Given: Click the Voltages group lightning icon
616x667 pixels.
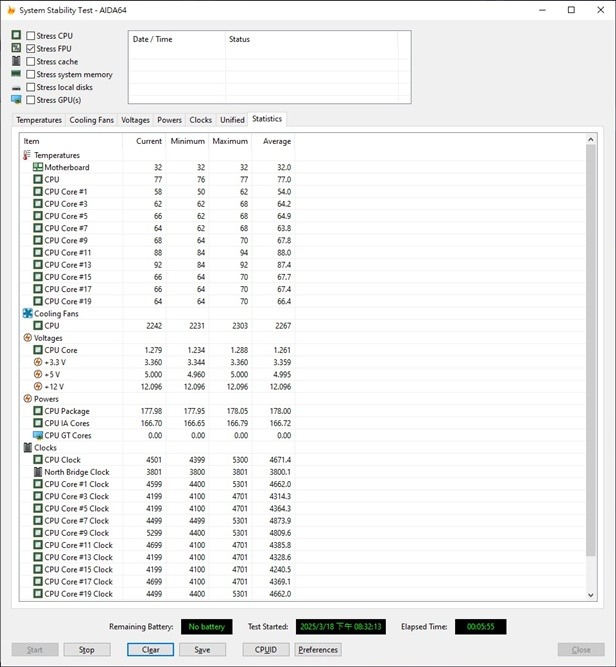Looking at the screenshot, I should tap(28, 338).
